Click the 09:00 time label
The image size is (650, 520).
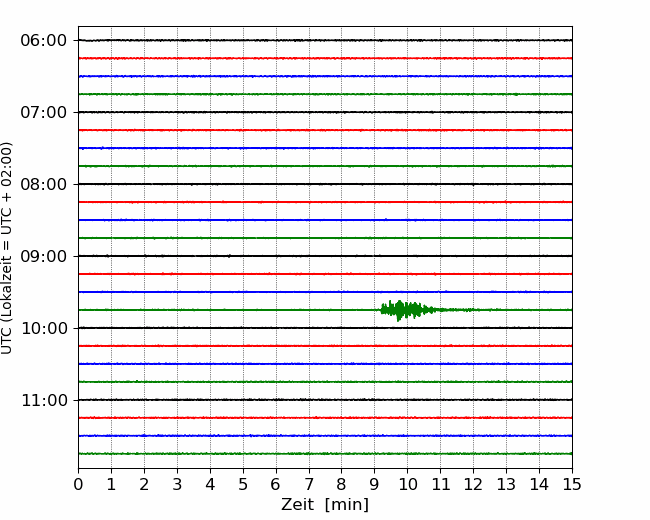(44, 256)
